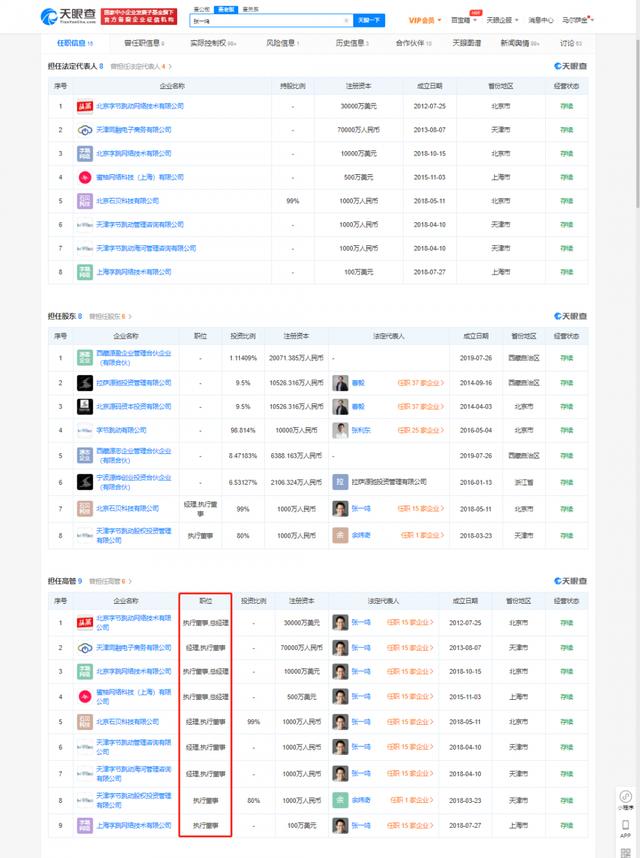The image size is (640, 858).
Task: Select the 查关系 search mode tab
Action: 251,9
